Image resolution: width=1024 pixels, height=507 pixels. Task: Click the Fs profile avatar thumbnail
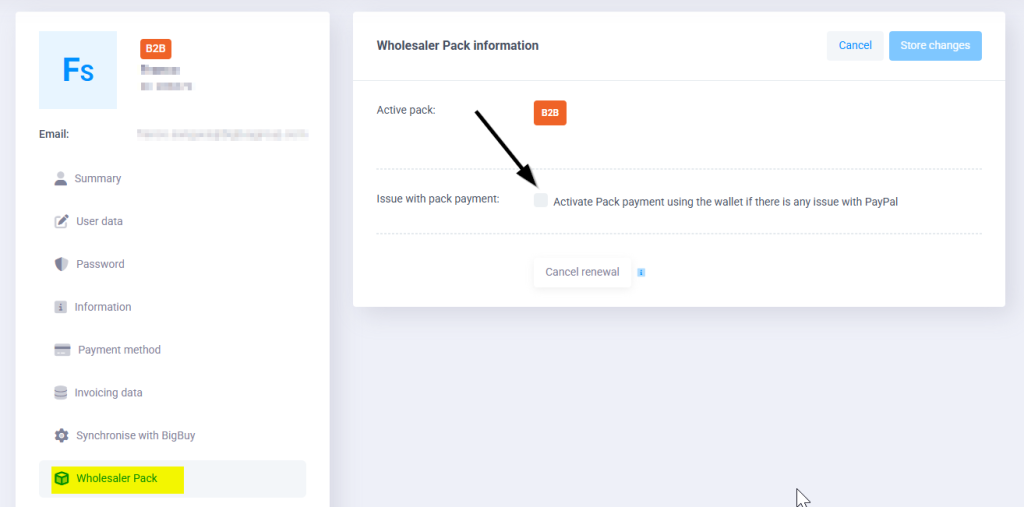tap(78, 70)
